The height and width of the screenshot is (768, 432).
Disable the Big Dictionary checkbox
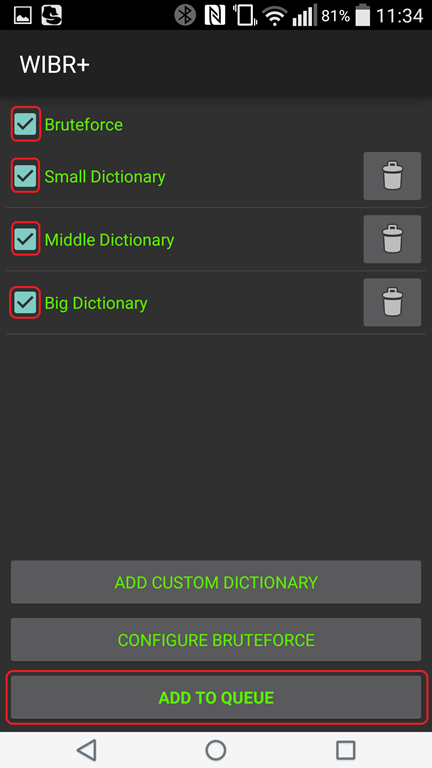coord(25,302)
